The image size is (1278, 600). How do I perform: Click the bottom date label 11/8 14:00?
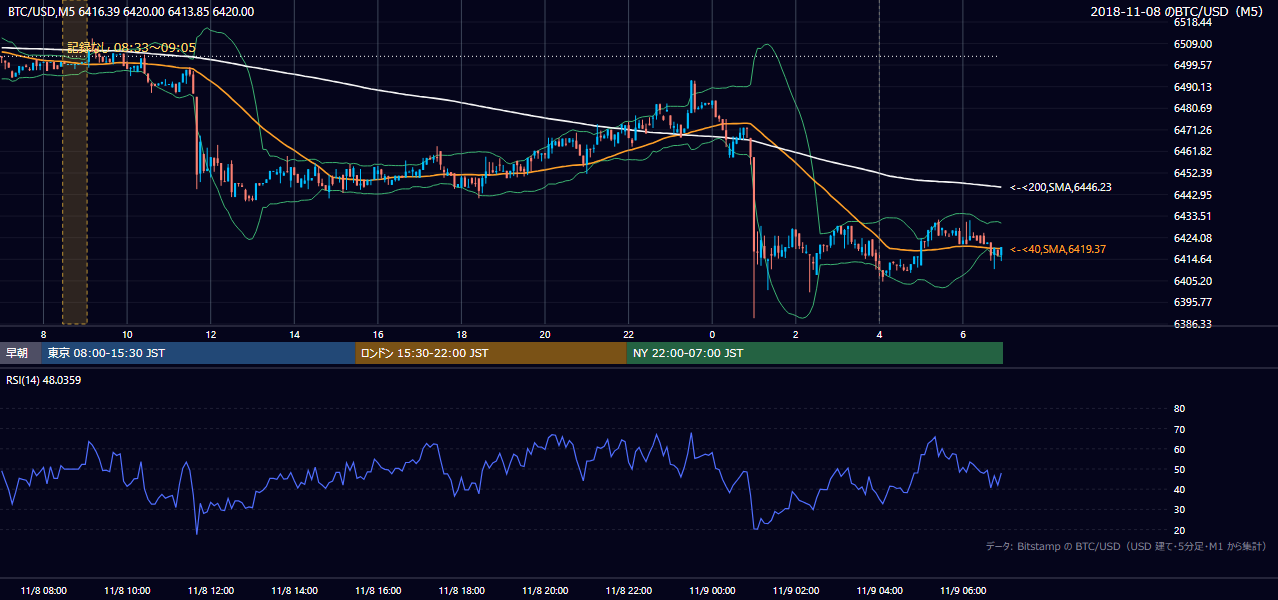pos(294,590)
